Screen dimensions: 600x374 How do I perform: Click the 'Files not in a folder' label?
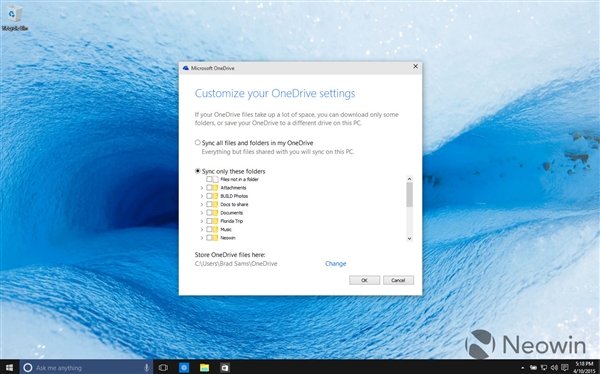[240, 179]
